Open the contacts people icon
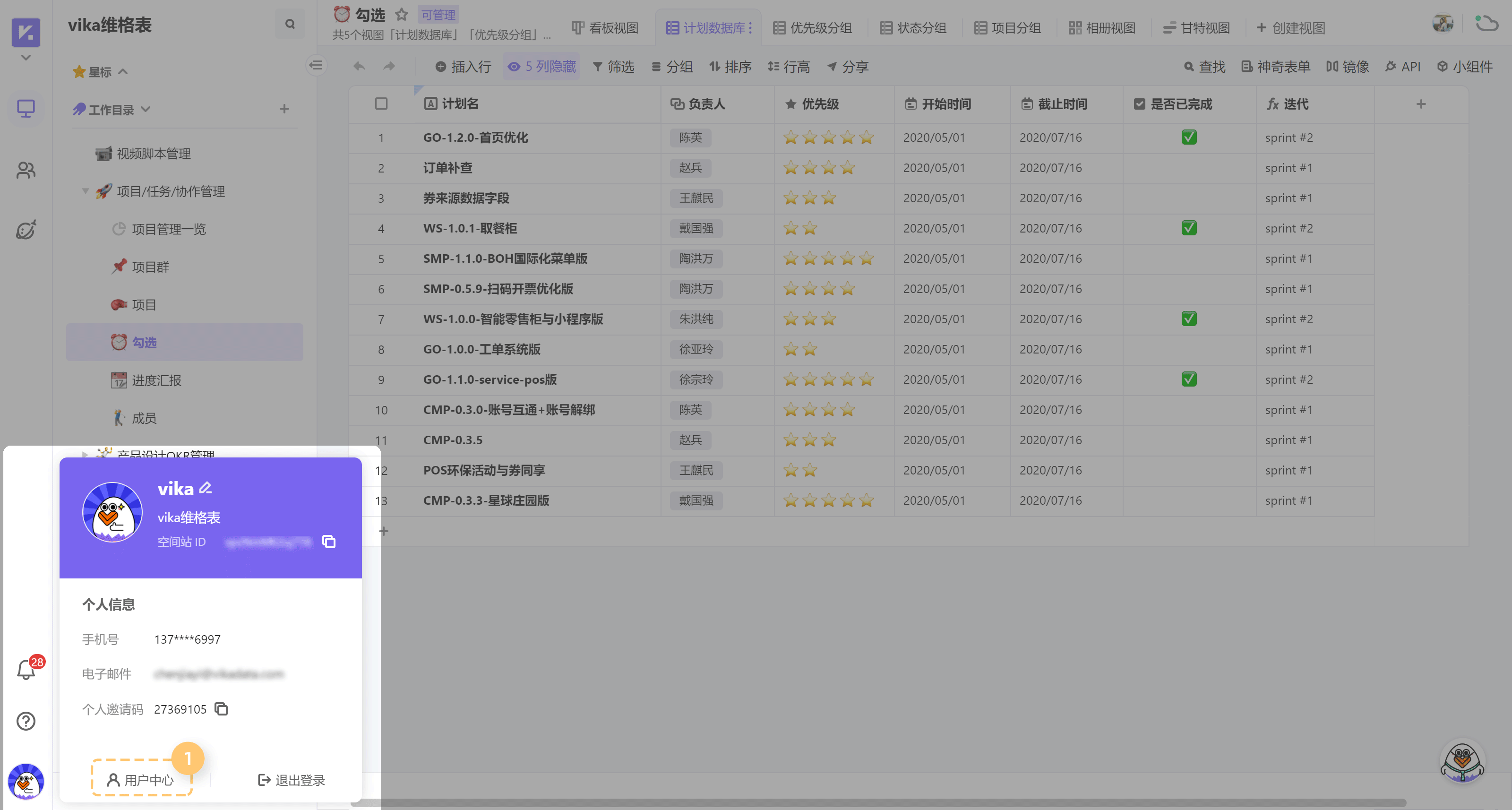Viewport: 1512px width, 810px height. pyautogui.click(x=26, y=170)
